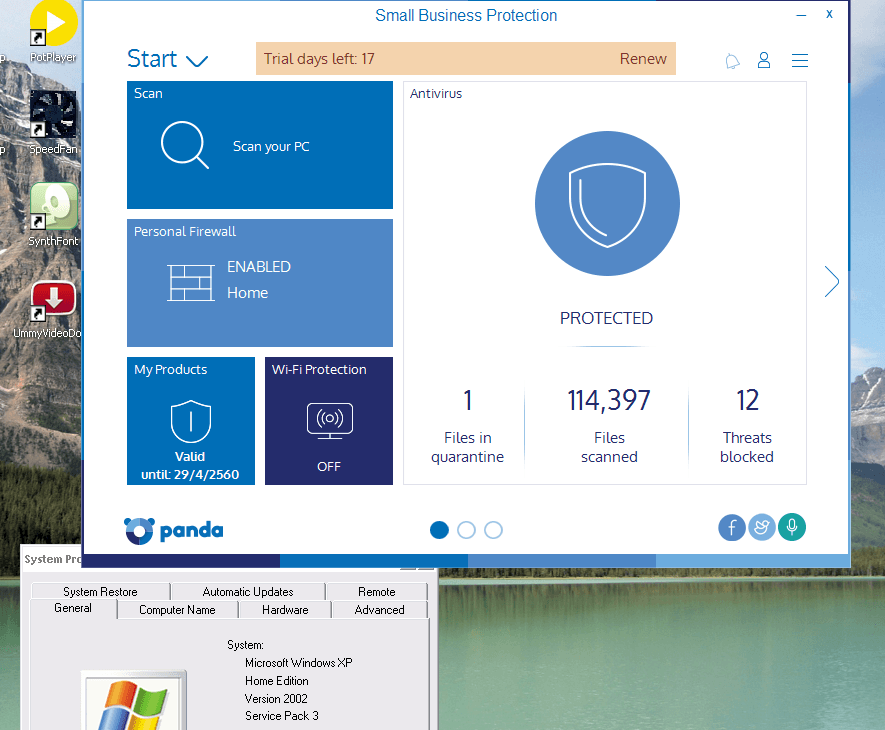Click the large Antivirus shield icon
Image resolution: width=885 pixels, height=730 pixels.
[607, 203]
